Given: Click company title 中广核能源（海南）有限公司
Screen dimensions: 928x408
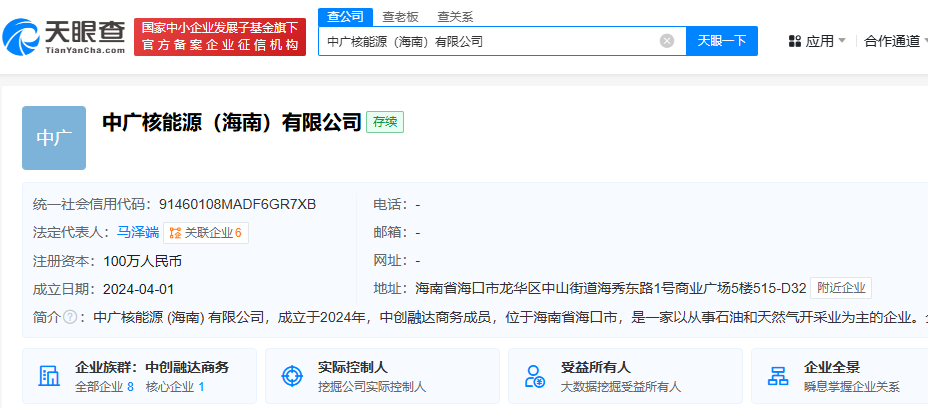Looking at the screenshot, I should tap(231, 123).
